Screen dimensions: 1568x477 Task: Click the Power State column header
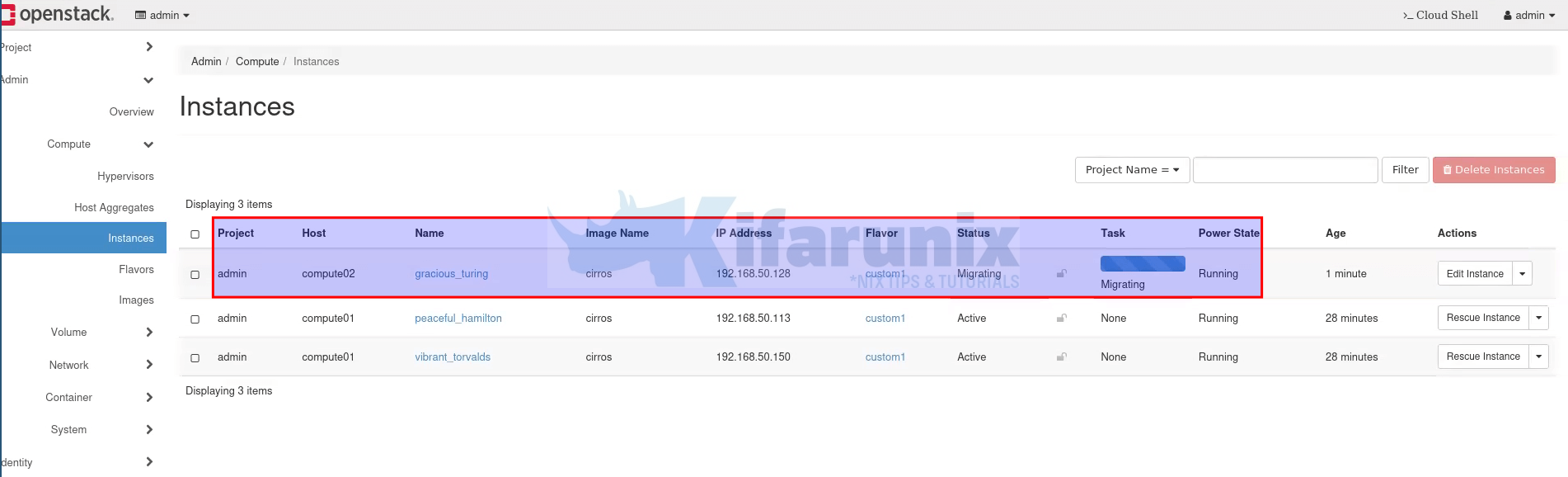coord(1228,234)
